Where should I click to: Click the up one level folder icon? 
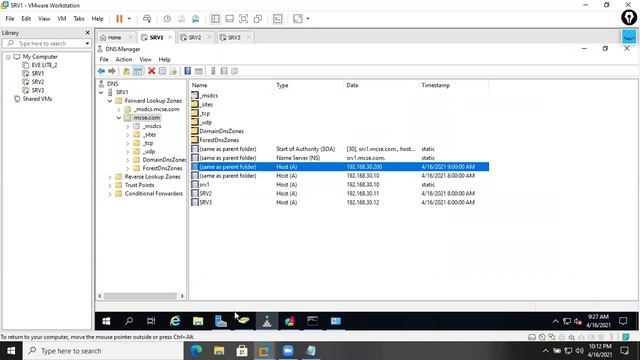[127, 71]
